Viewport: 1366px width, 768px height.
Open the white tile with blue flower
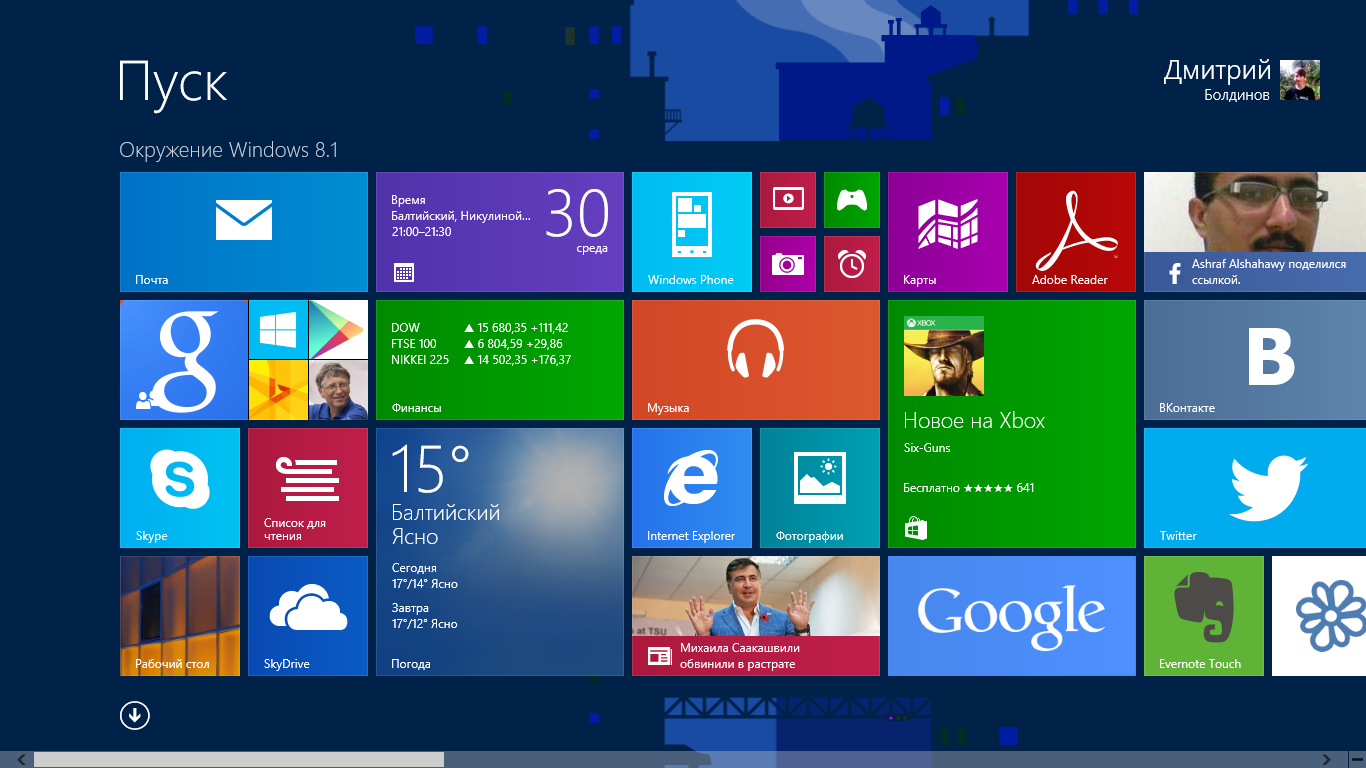[x=1319, y=616]
